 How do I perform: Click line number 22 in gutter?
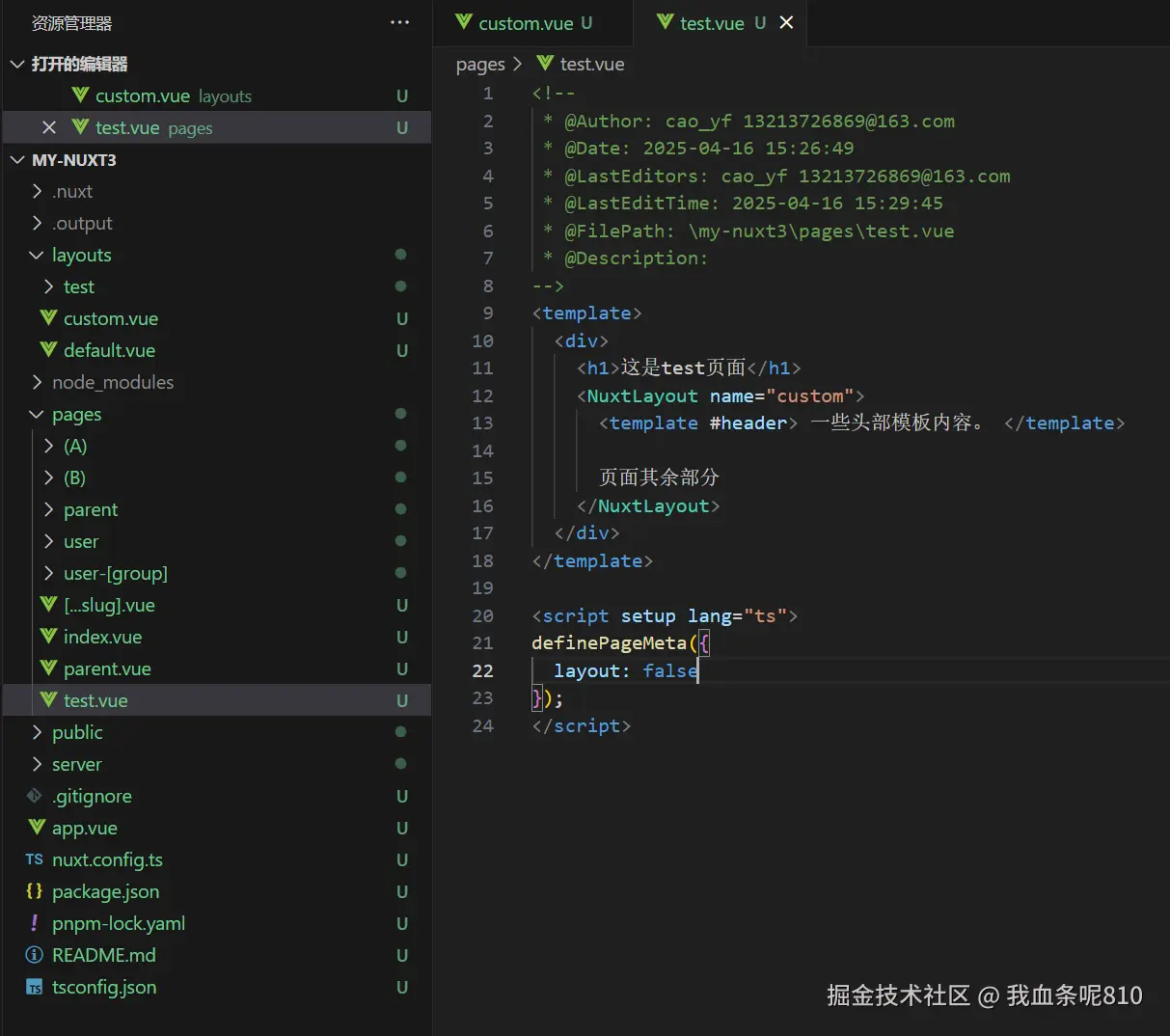pos(482,670)
